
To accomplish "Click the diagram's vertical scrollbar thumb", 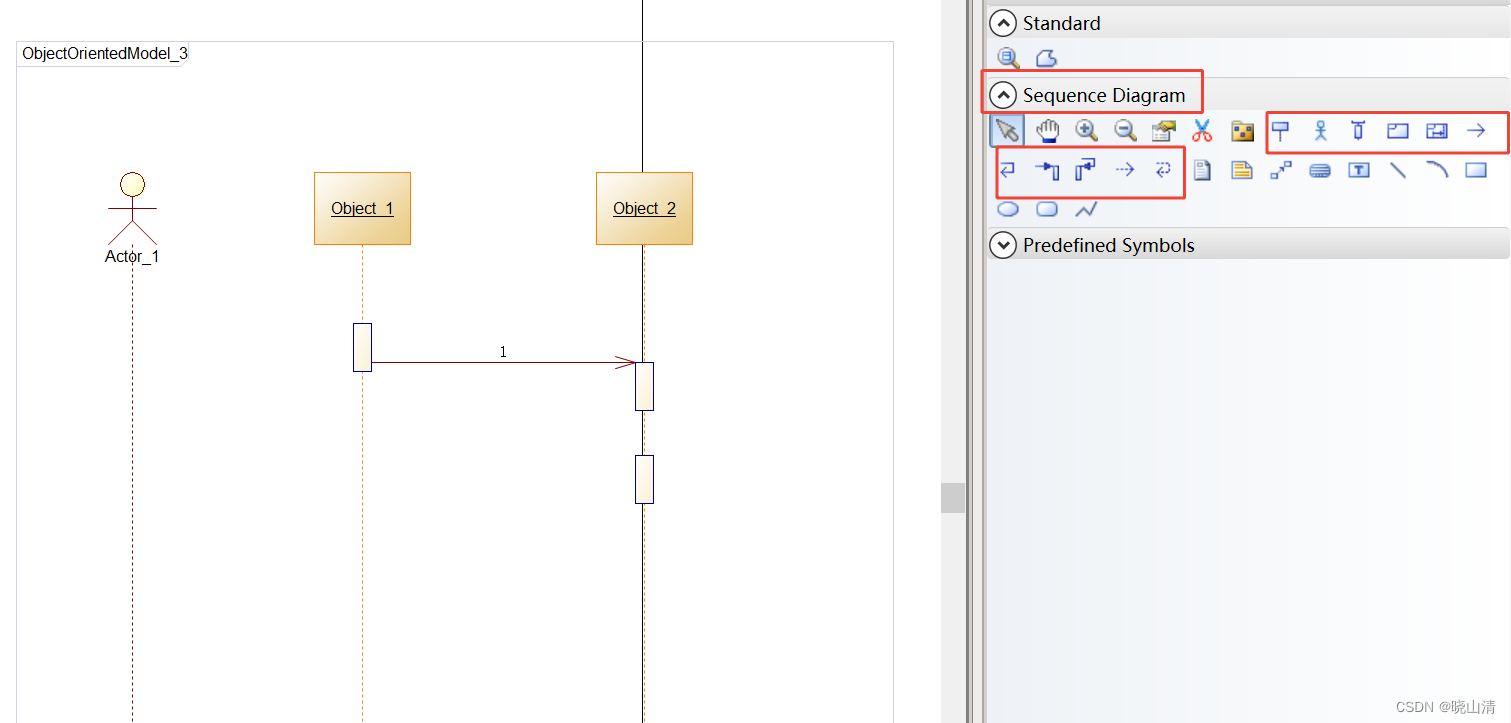I will (x=953, y=497).
